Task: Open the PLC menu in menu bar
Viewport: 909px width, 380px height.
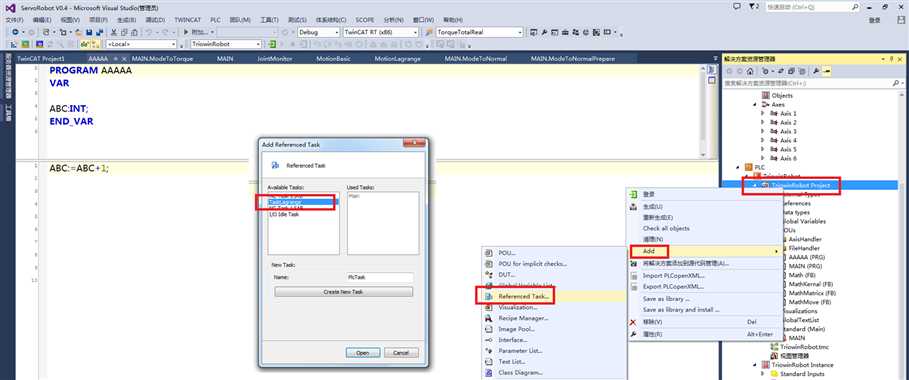Action: (x=216, y=20)
